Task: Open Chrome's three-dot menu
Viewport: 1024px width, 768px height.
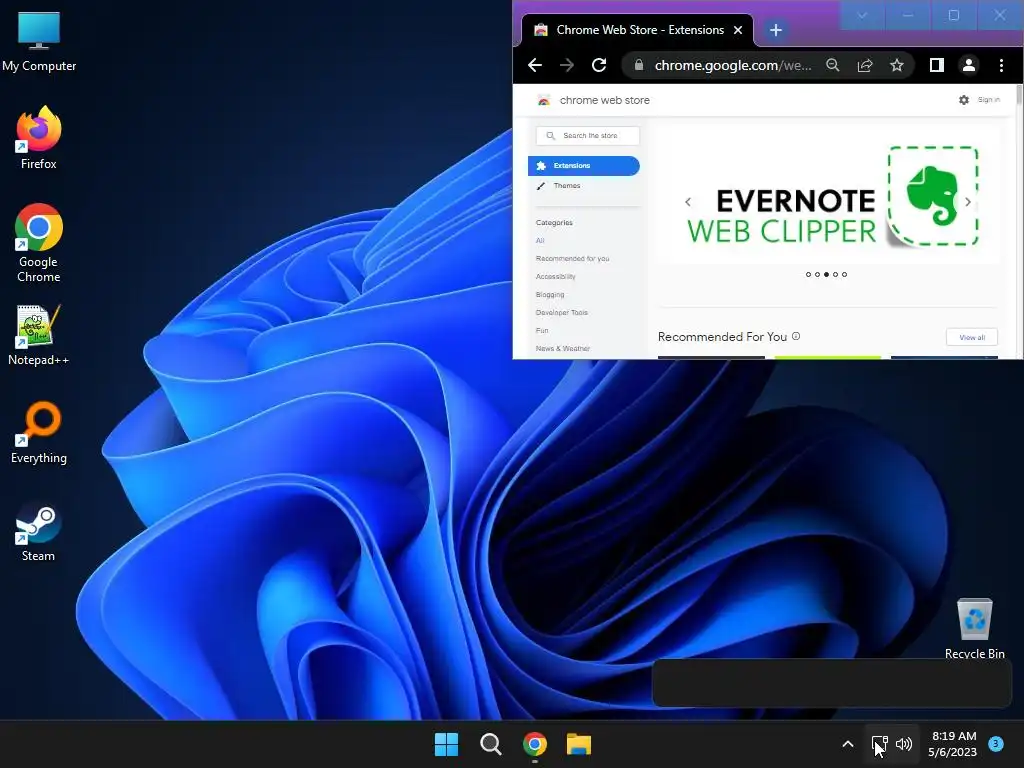Action: (x=1001, y=65)
